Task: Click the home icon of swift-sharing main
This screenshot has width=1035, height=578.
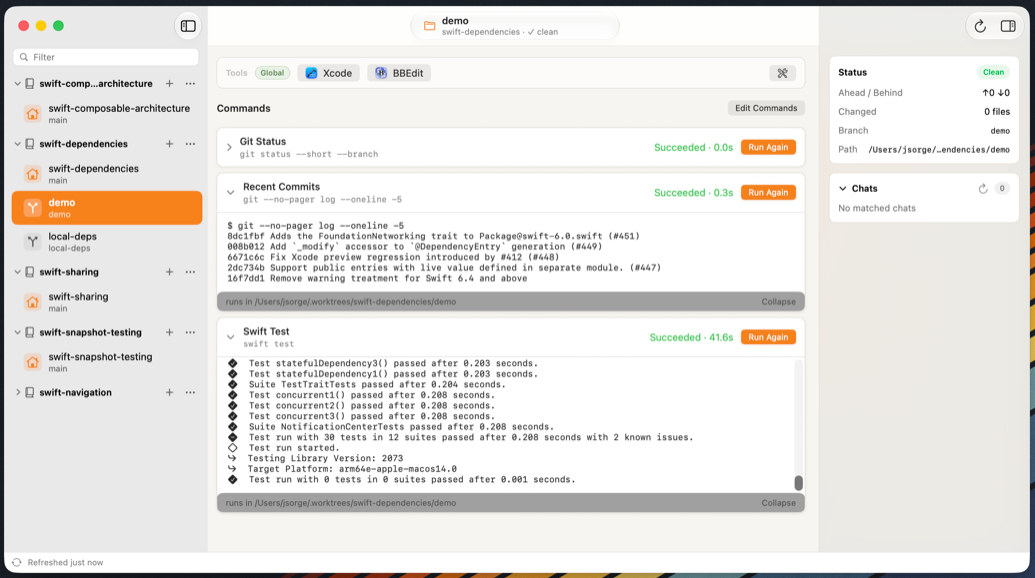Action: coord(32,302)
